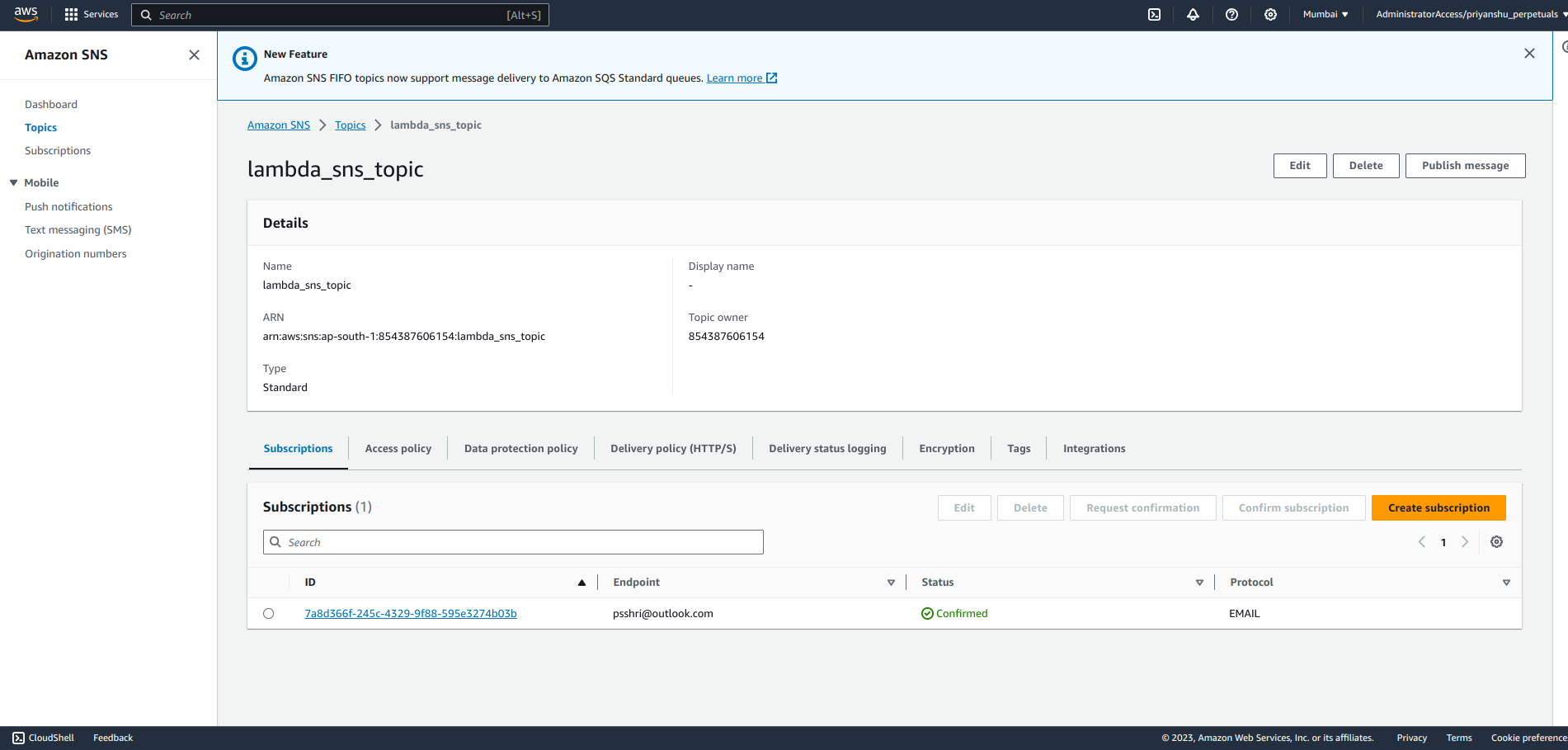Screen dimensions: 1568x750
Task: Switch to the Tags tab
Action: point(1019,448)
